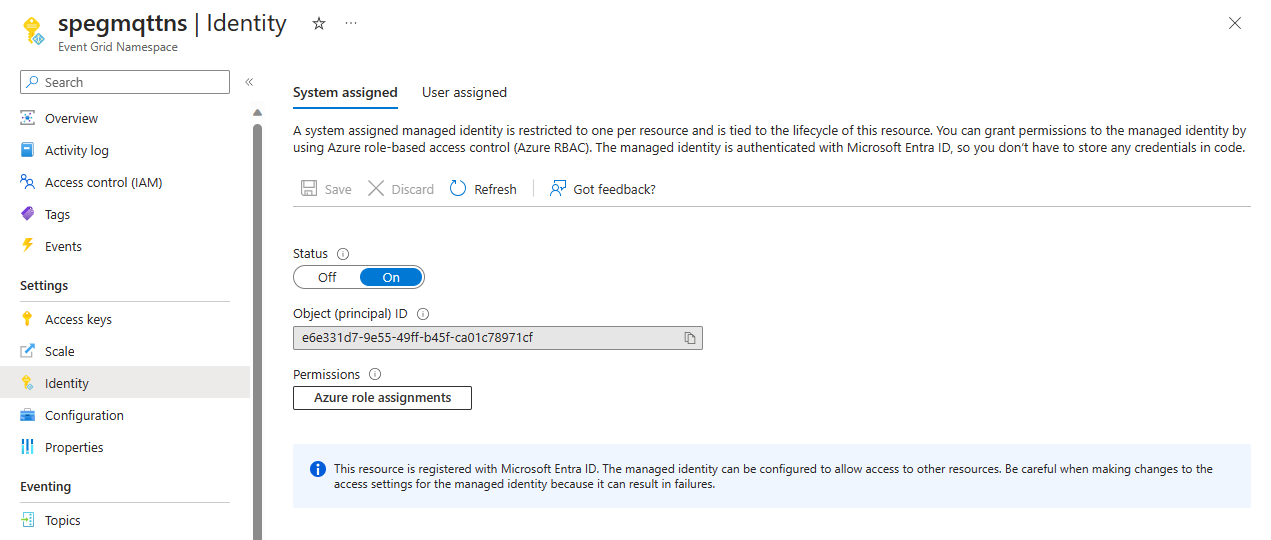Open the more options ellipsis menu
The width and height of the screenshot is (1271, 540).
351,23
